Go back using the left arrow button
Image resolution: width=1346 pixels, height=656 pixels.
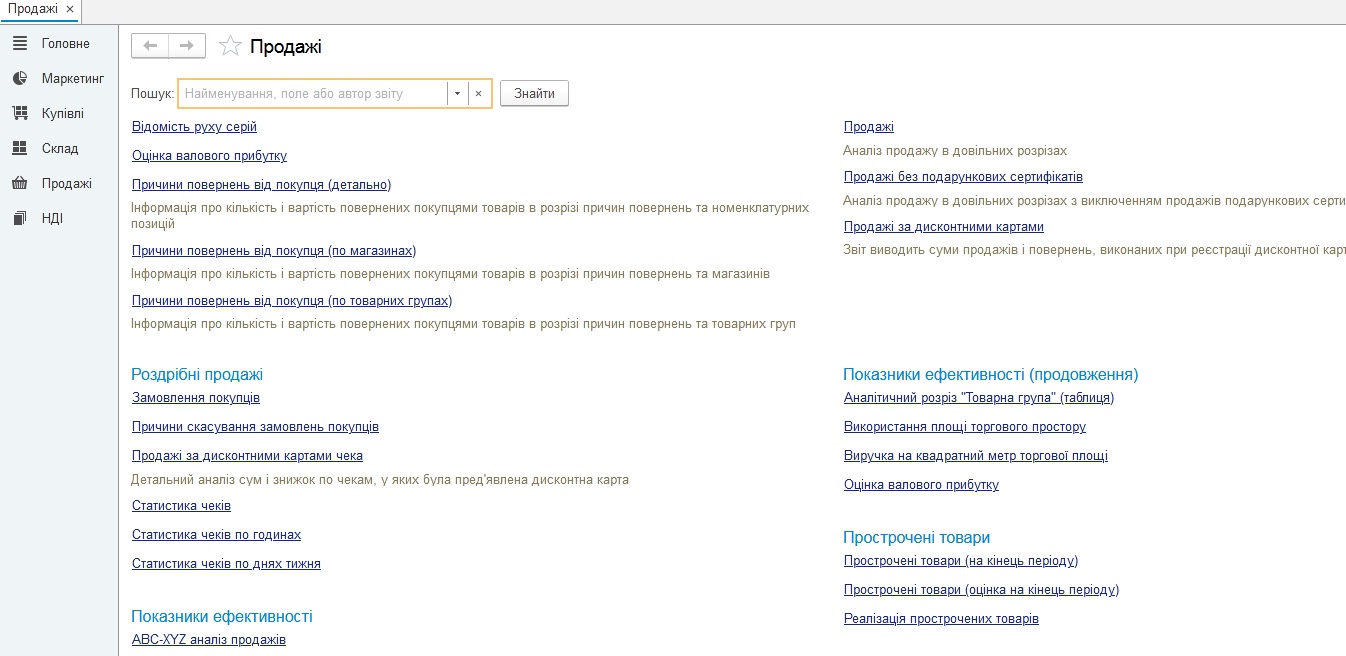click(x=150, y=46)
